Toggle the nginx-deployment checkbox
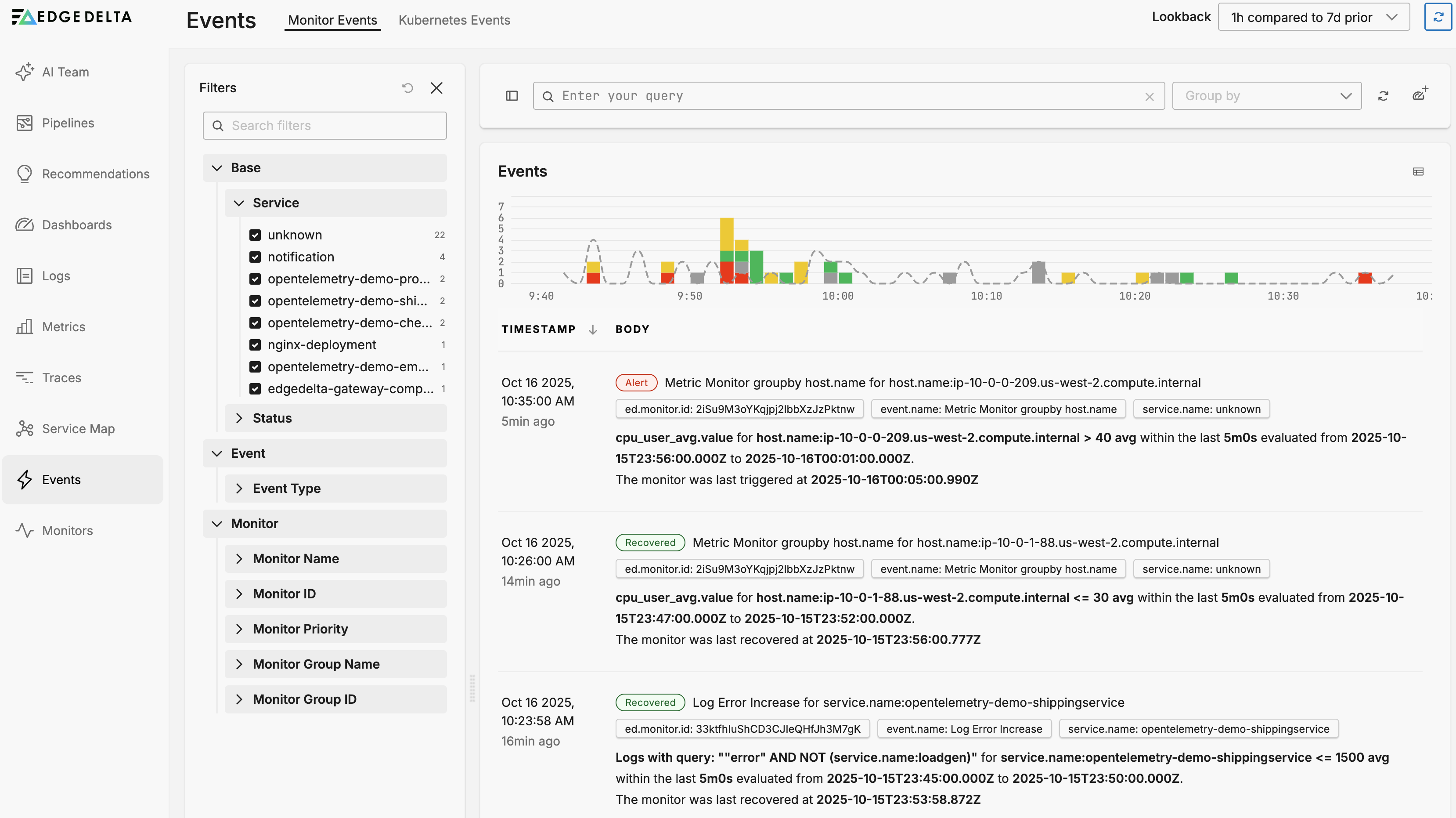The height and width of the screenshot is (818, 1456). click(x=255, y=344)
